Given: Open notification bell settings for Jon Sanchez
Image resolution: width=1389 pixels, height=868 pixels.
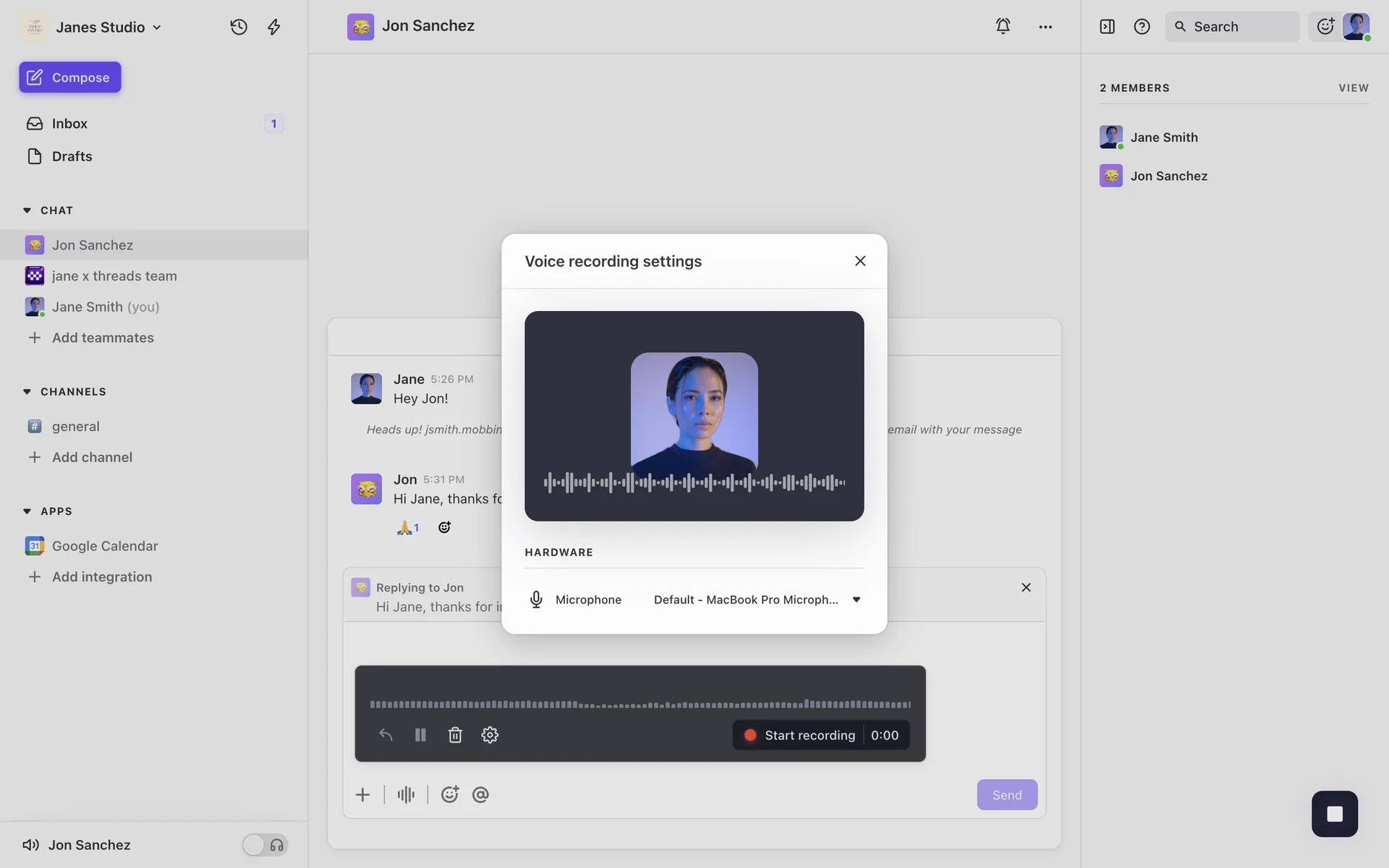Looking at the screenshot, I should (x=1003, y=26).
